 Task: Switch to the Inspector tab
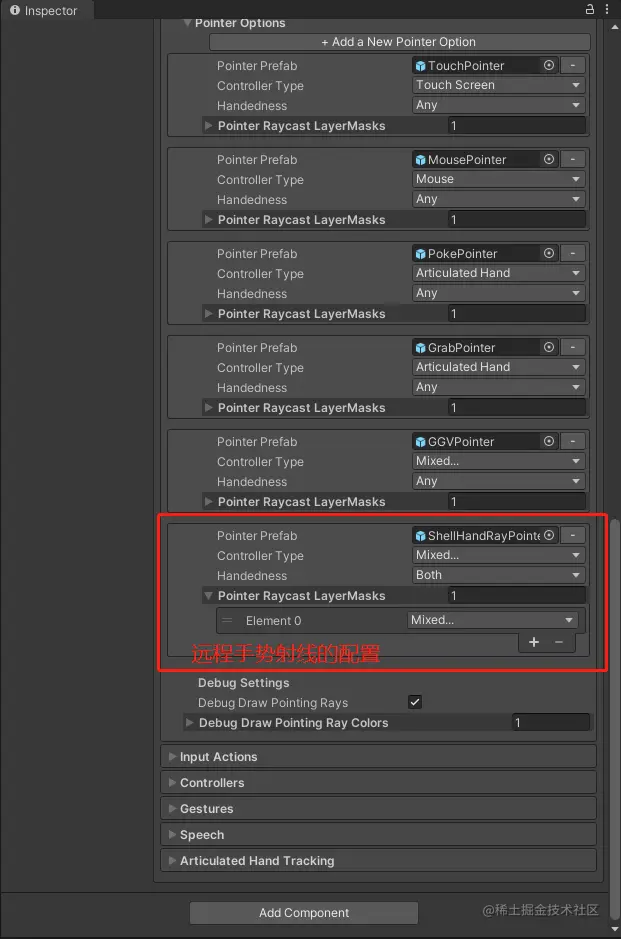(x=45, y=10)
